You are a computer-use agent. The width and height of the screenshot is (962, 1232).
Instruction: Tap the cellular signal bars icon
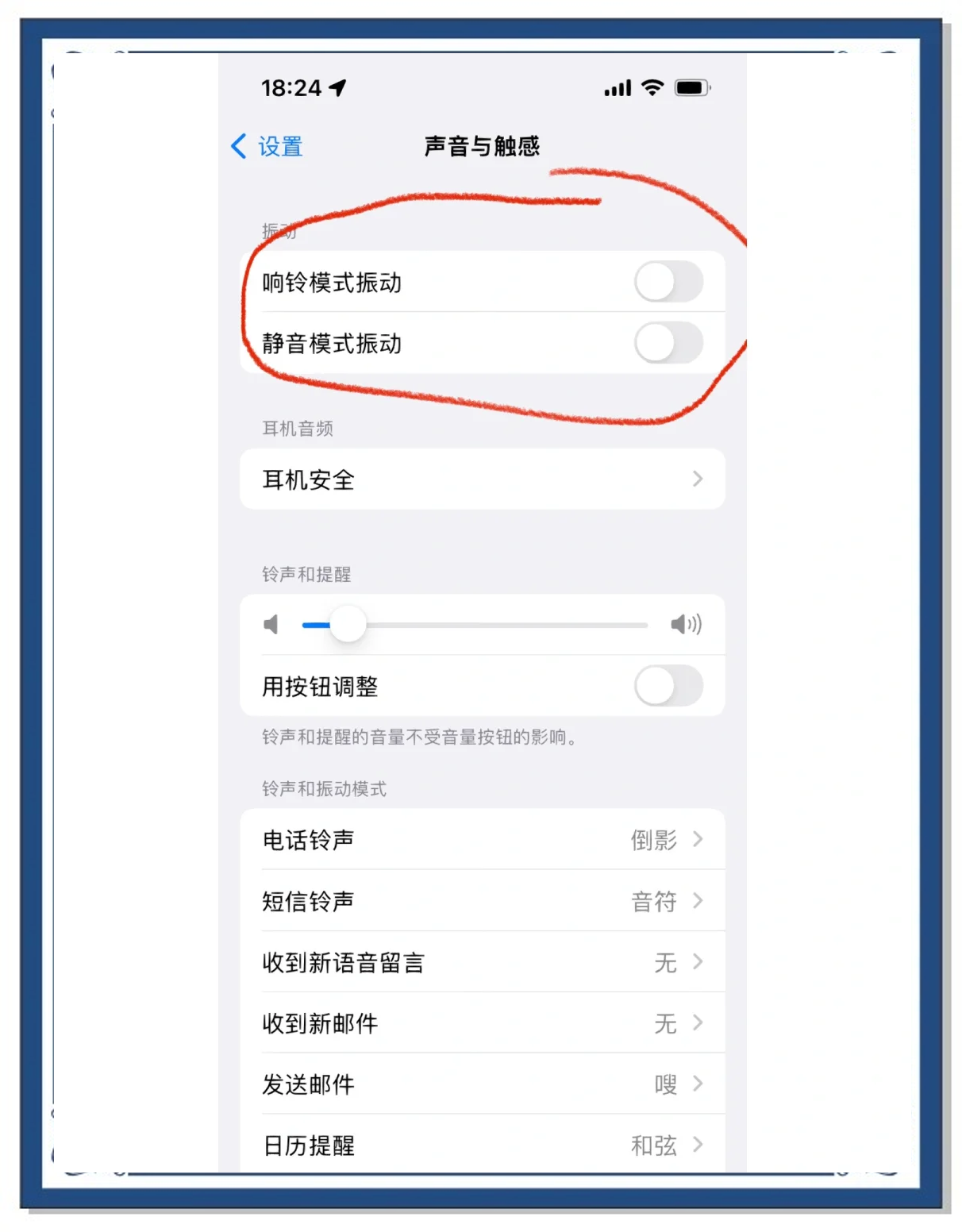[x=618, y=88]
